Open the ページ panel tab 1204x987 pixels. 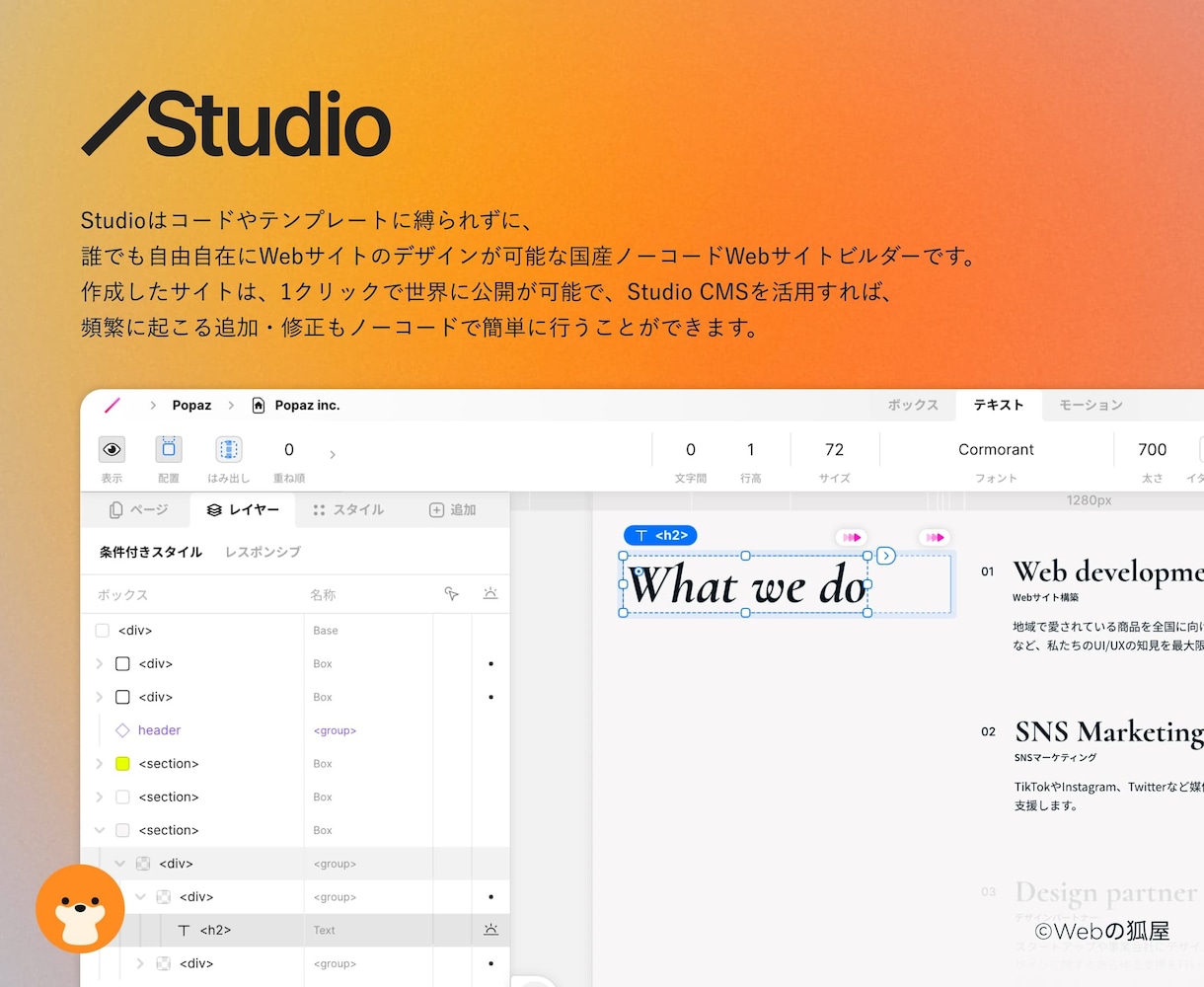pos(138,509)
